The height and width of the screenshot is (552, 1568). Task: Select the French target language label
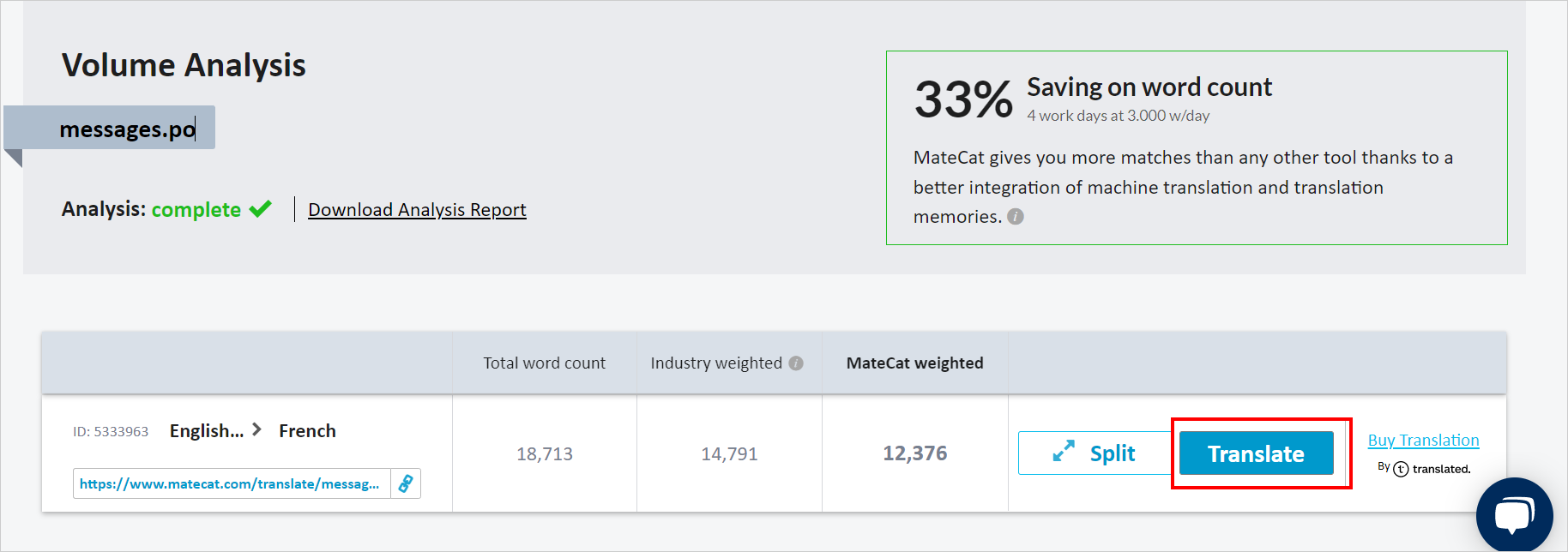coord(307,431)
